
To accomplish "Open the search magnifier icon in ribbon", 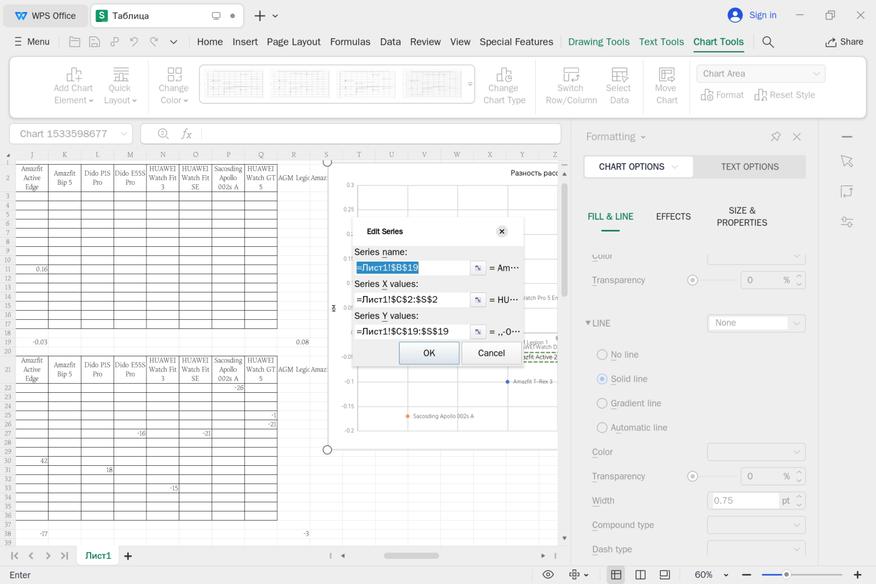I will [768, 42].
